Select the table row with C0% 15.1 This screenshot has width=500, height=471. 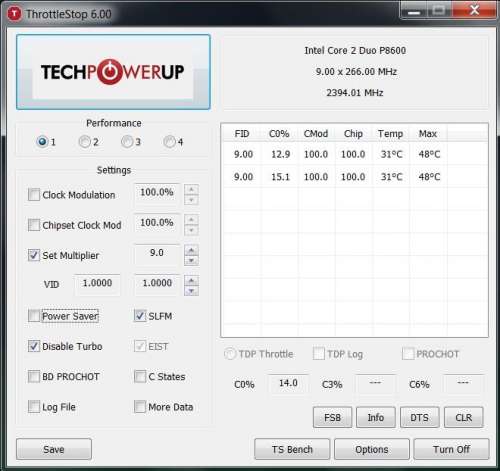click(x=354, y=177)
